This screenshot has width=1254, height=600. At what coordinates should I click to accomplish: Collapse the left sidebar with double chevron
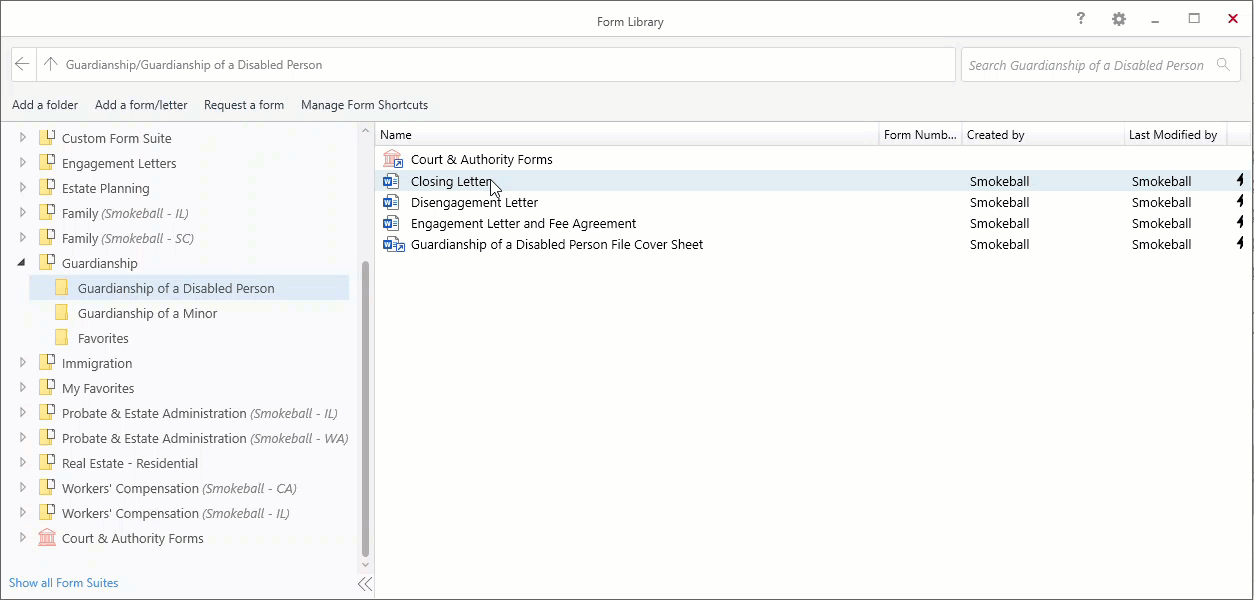[363, 583]
